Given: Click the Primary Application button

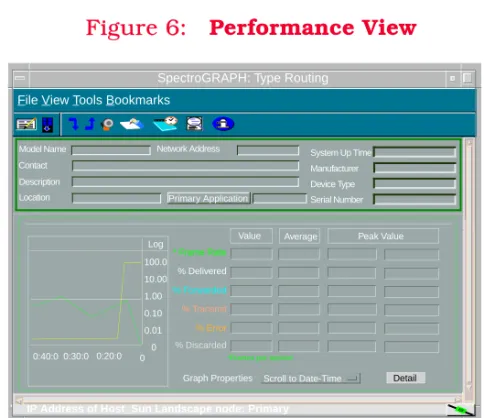Looking at the screenshot, I should point(208,198).
